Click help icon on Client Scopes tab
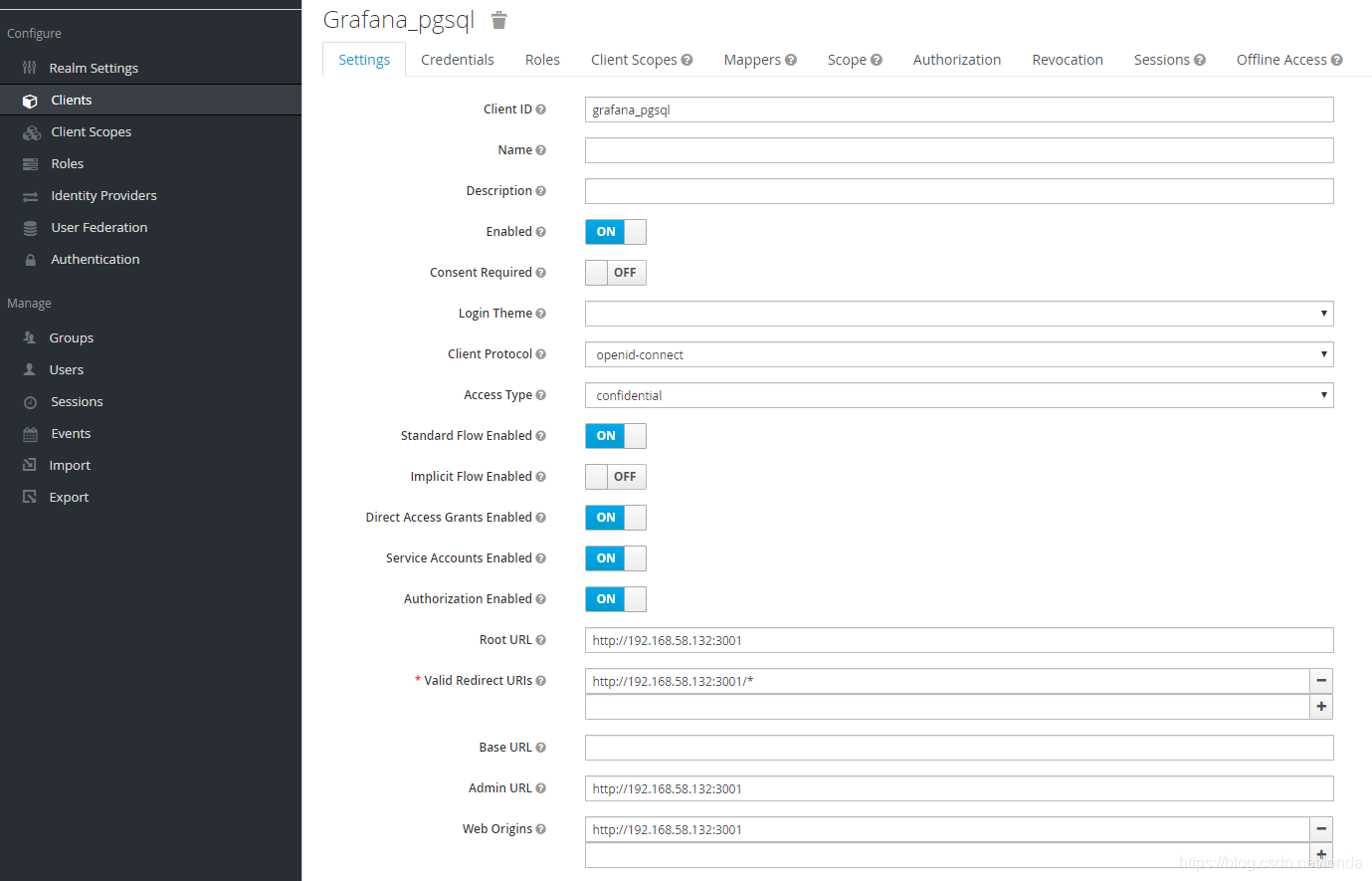1372x881 pixels. point(687,60)
